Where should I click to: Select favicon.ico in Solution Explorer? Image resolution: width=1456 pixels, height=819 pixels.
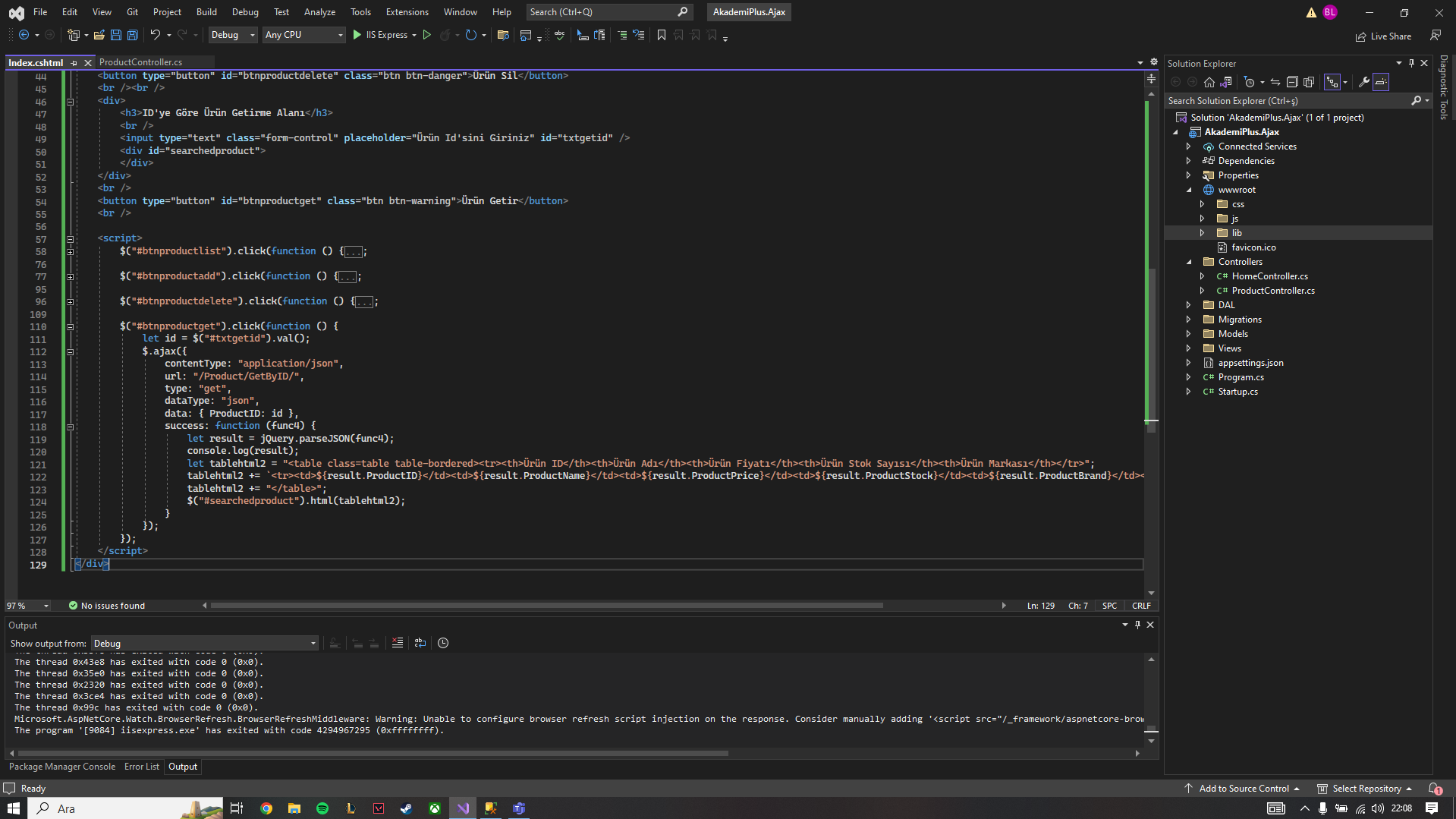1253,247
